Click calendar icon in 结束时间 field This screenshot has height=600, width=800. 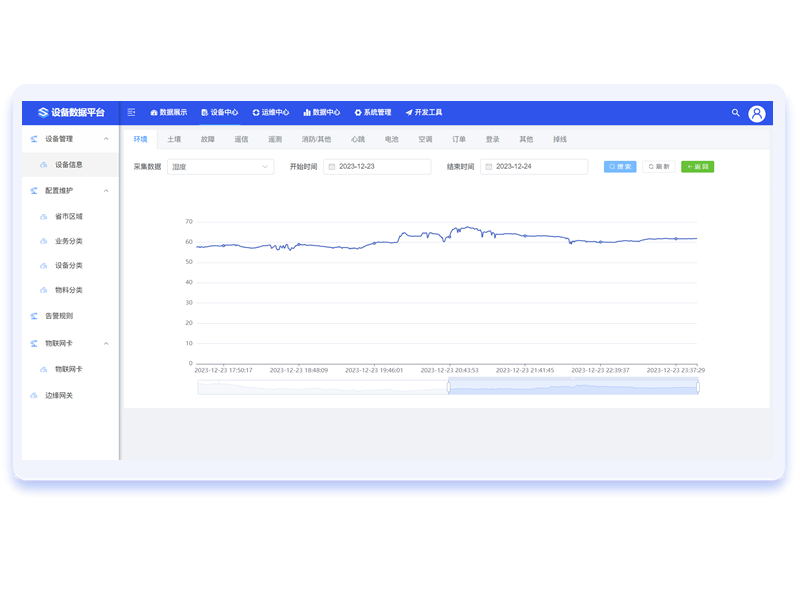click(488, 167)
